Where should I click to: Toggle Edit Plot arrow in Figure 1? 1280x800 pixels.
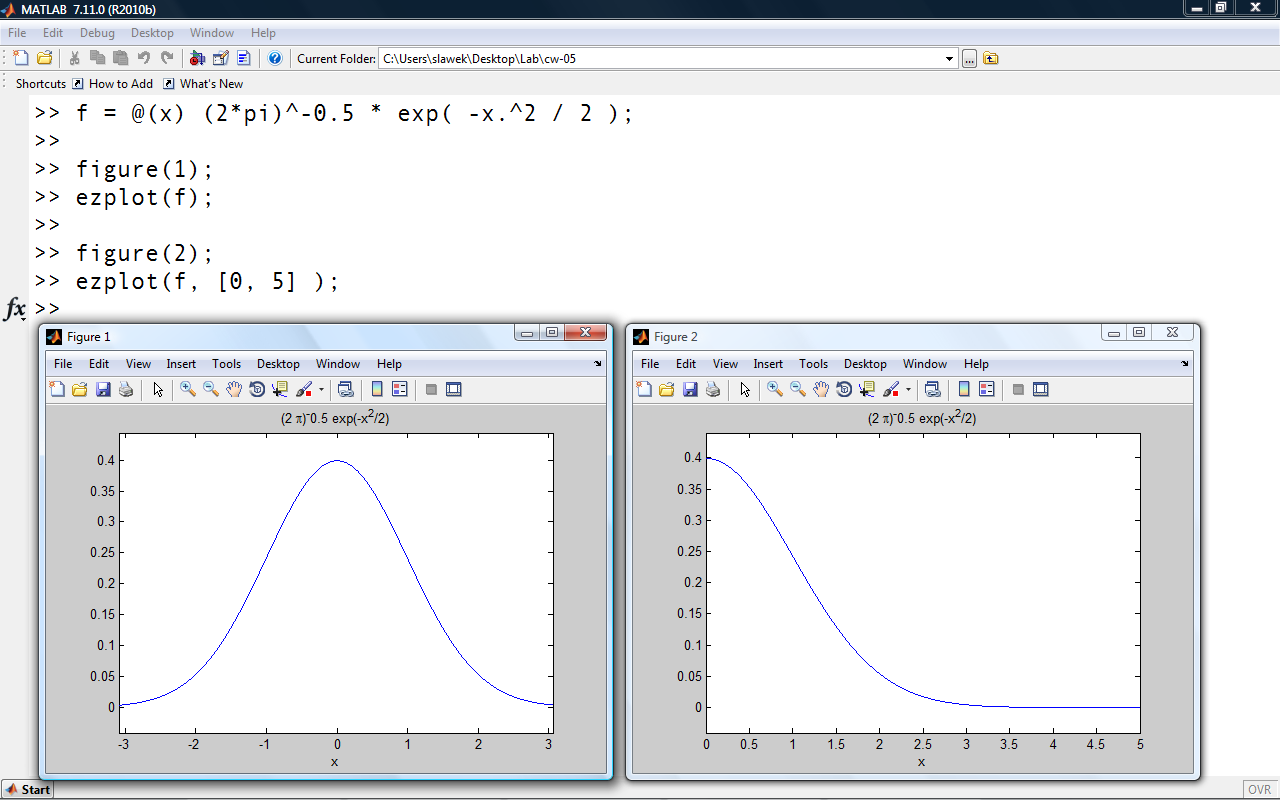[158, 390]
